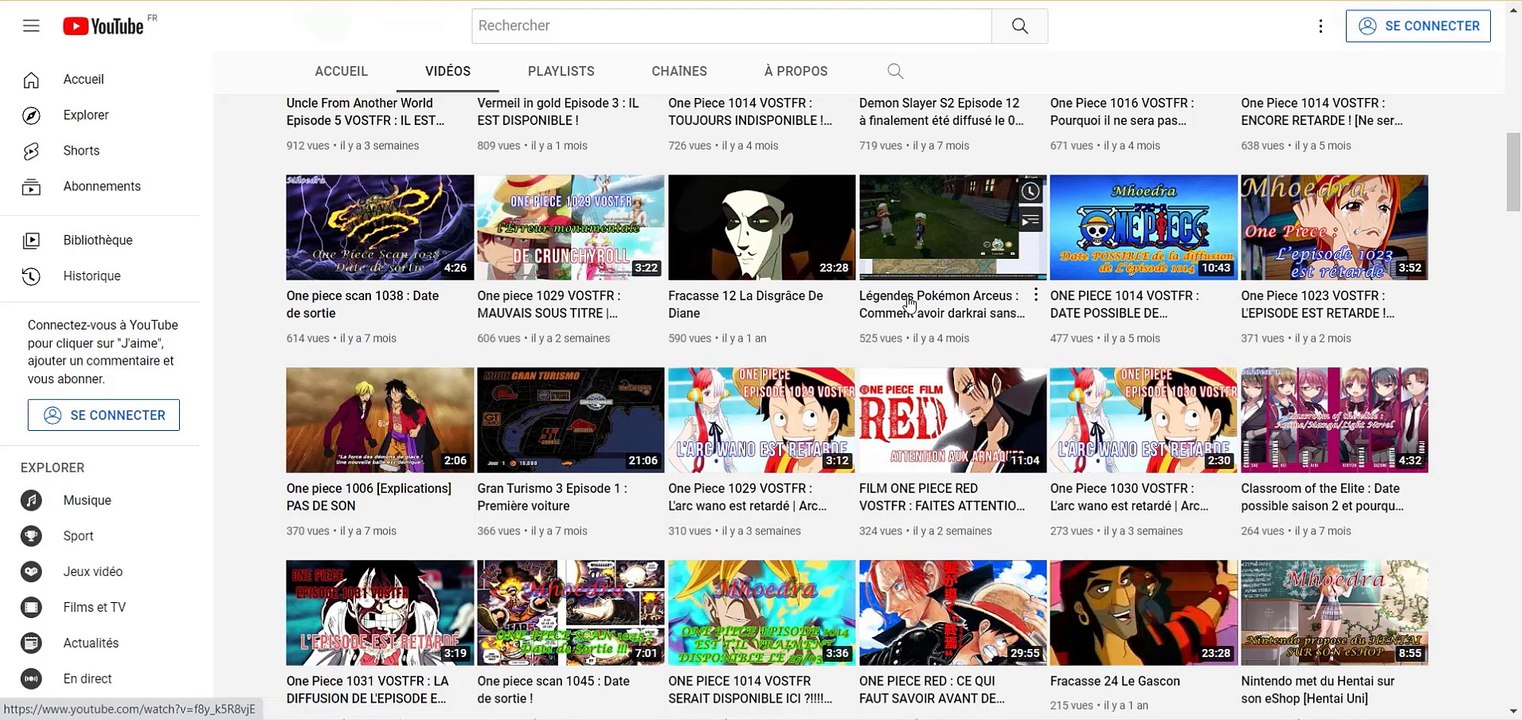Open Gran Turismo 3 Episode 1 thumbnail
Screen dimensions: 1522x720
tap(571, 420)
